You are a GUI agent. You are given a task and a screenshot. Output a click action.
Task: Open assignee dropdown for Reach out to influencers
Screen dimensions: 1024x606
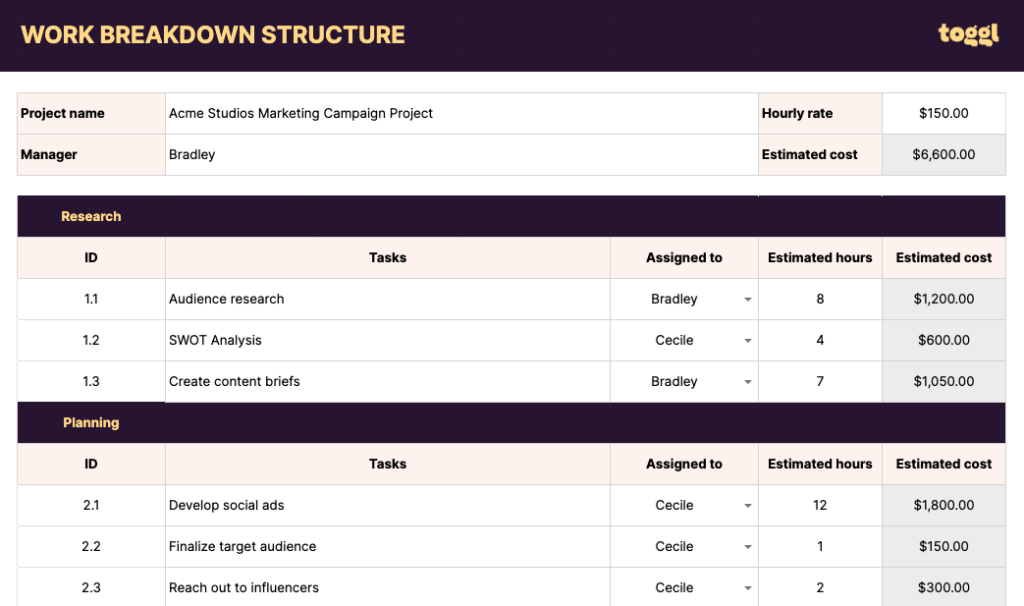point(747,588)
